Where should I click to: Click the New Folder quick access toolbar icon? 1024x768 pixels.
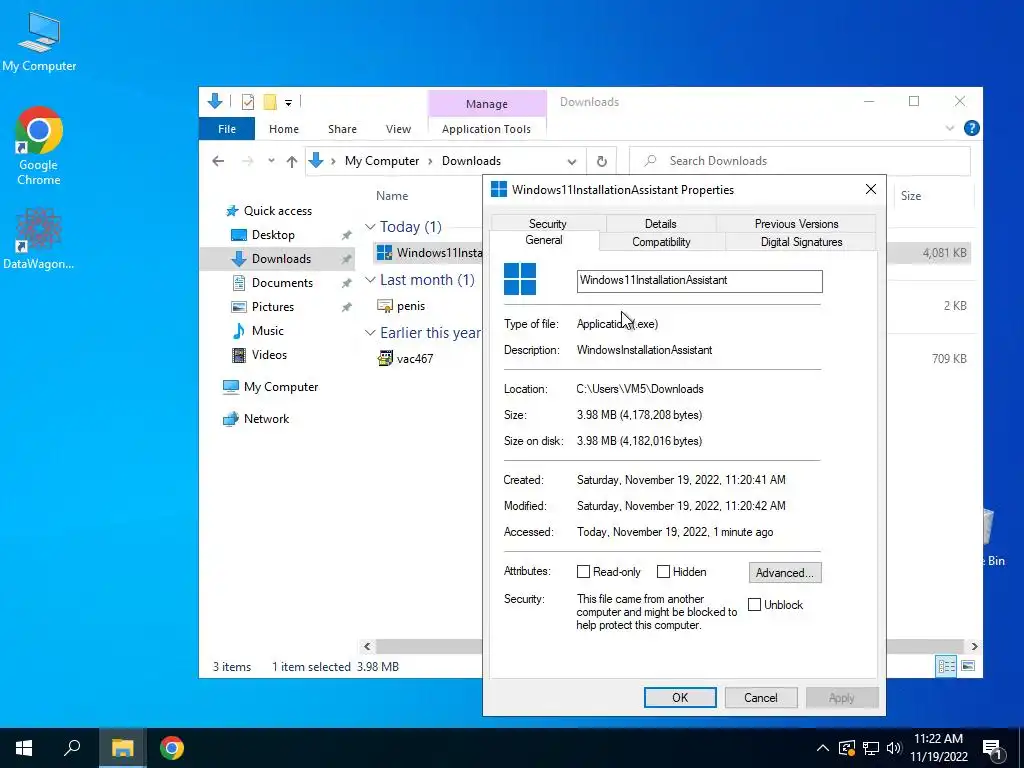coord(270,102)
